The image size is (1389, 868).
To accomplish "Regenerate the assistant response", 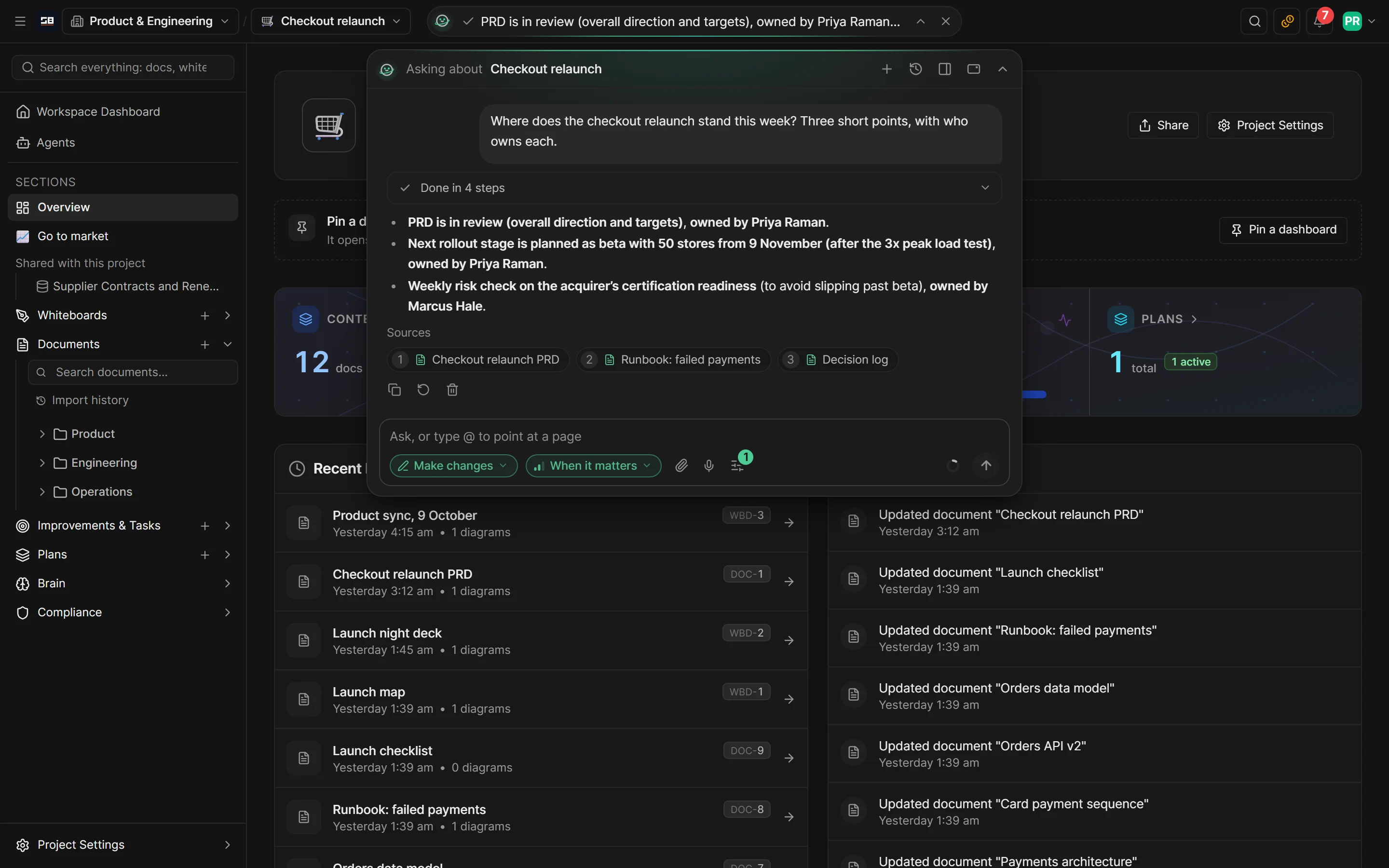I will click(x=423, y=390).
